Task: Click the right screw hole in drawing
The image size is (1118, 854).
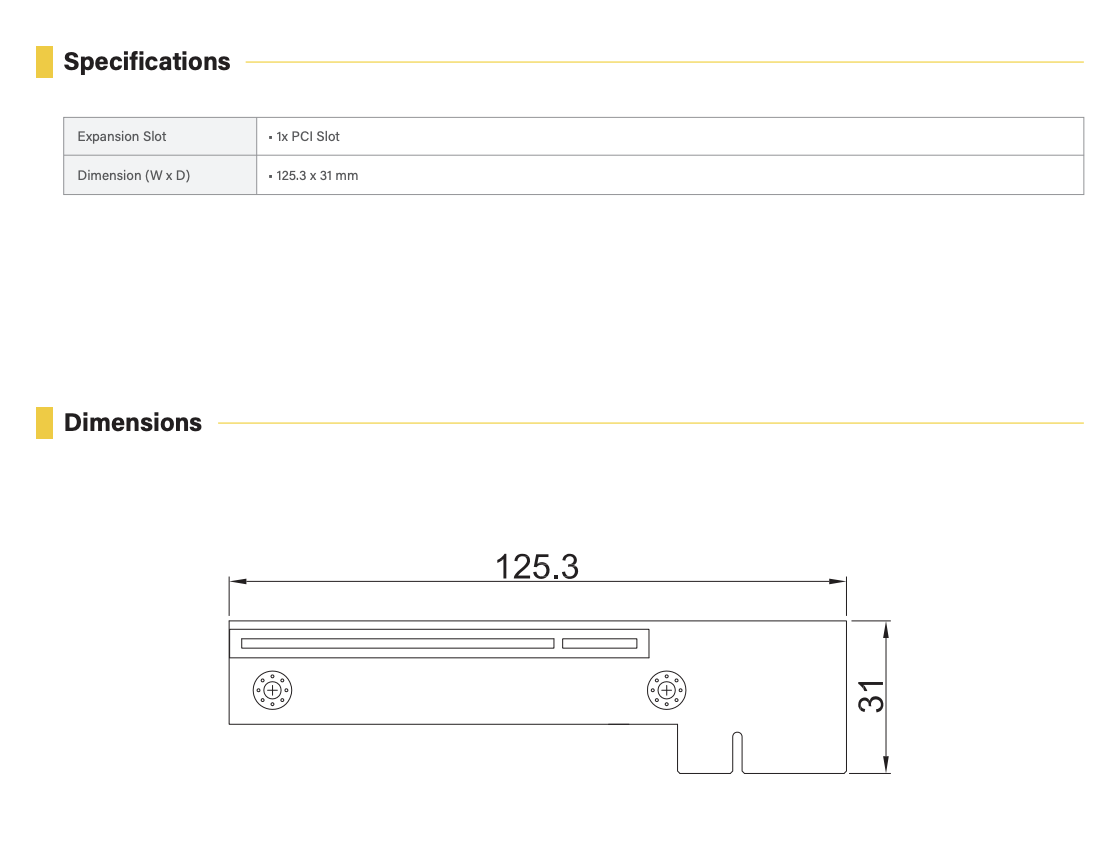Action: tap(666, 689)
